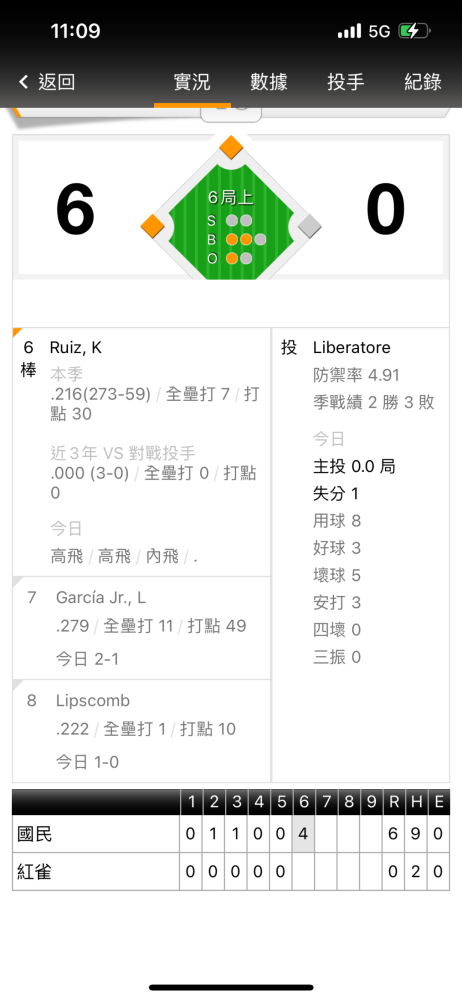Select the 實況 live tab
The height and width of the screenshot is (1000, 462).
tap(192, 82)
